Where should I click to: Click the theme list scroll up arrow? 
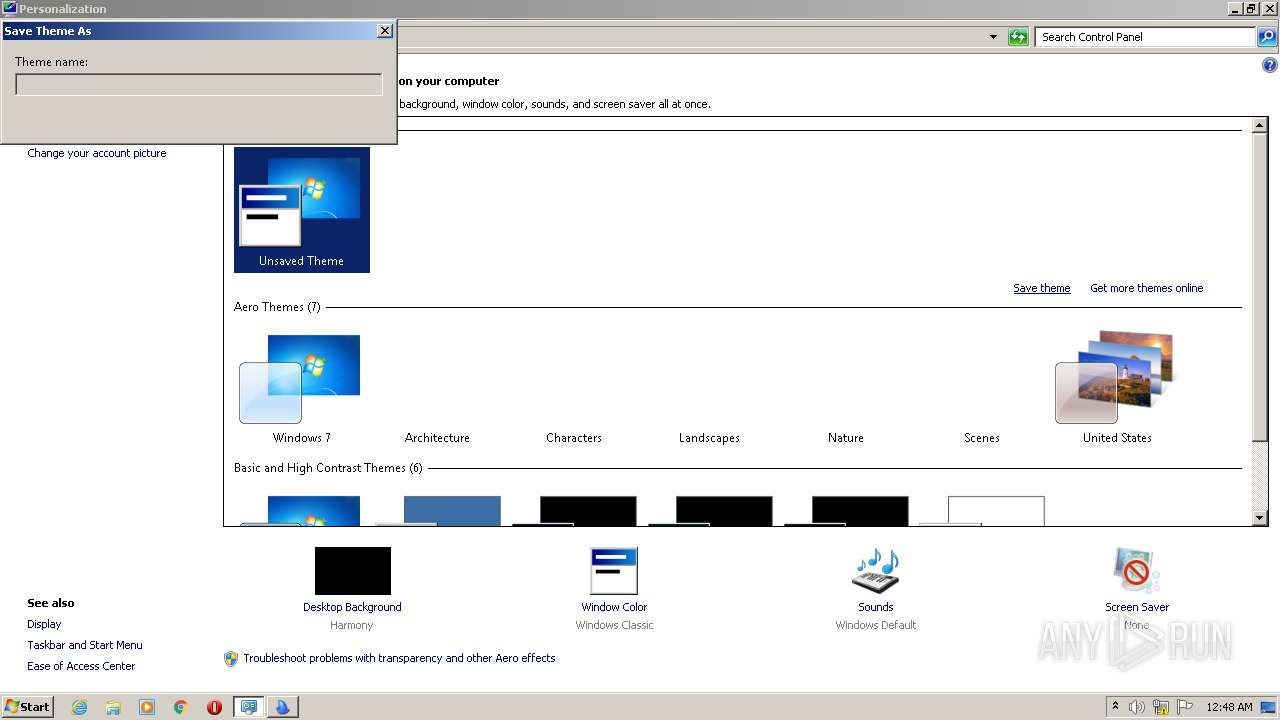coord(1260,126)
